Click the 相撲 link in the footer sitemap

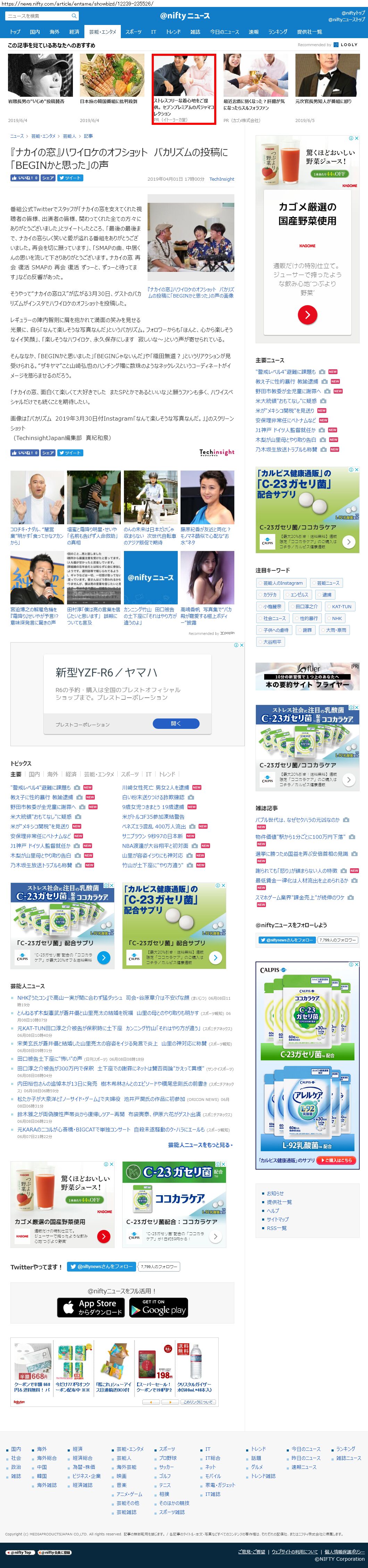(x=164, y=1494)
